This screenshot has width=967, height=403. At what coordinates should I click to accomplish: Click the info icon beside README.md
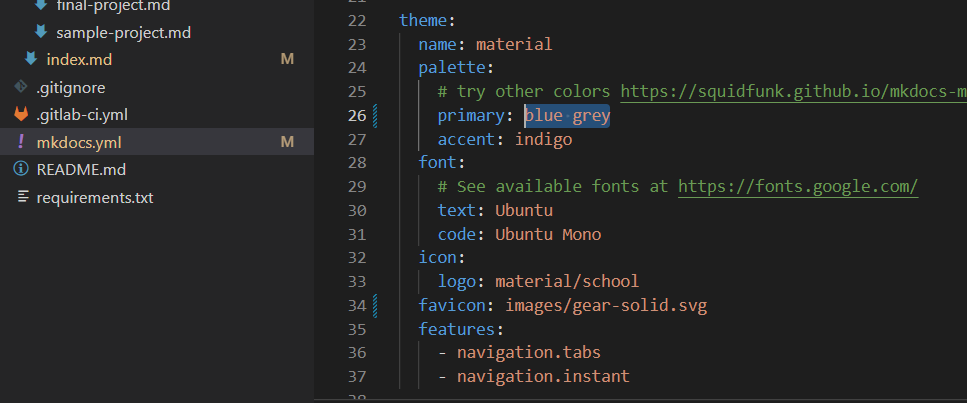click(21, 168)
